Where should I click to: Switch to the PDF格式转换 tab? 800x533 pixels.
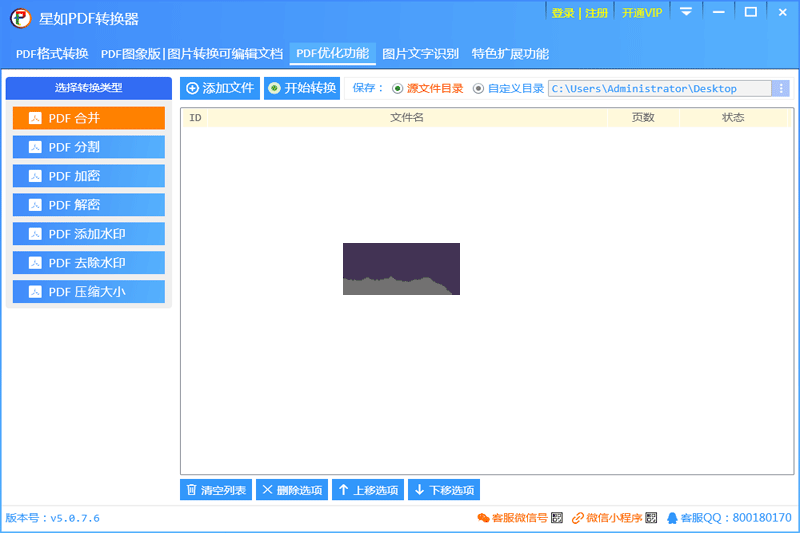click(52, 54)
